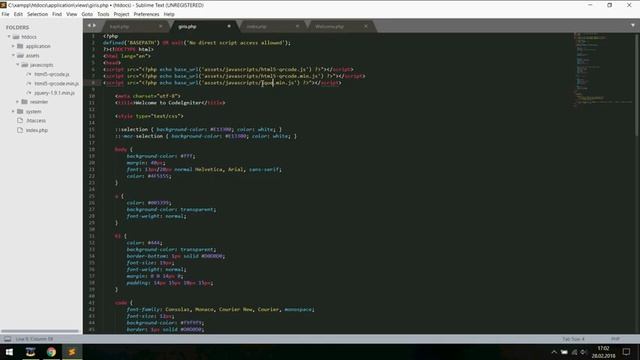Screen dimensions: 640x360
Task: Close the index.php tab
Action: 297,26
